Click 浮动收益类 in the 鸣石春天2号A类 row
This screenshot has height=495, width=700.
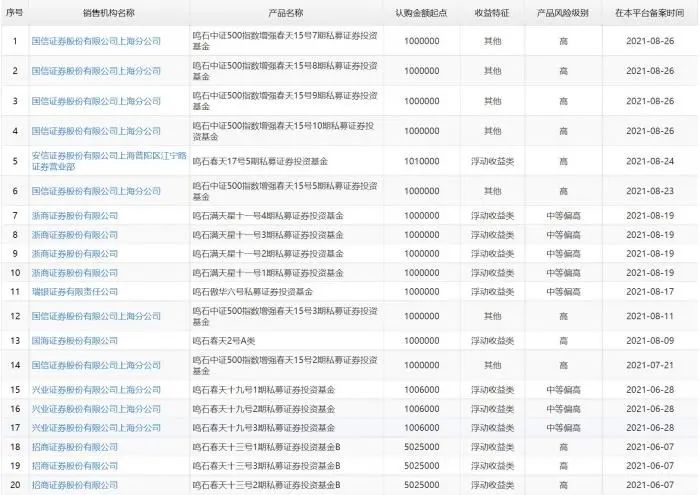492,341
